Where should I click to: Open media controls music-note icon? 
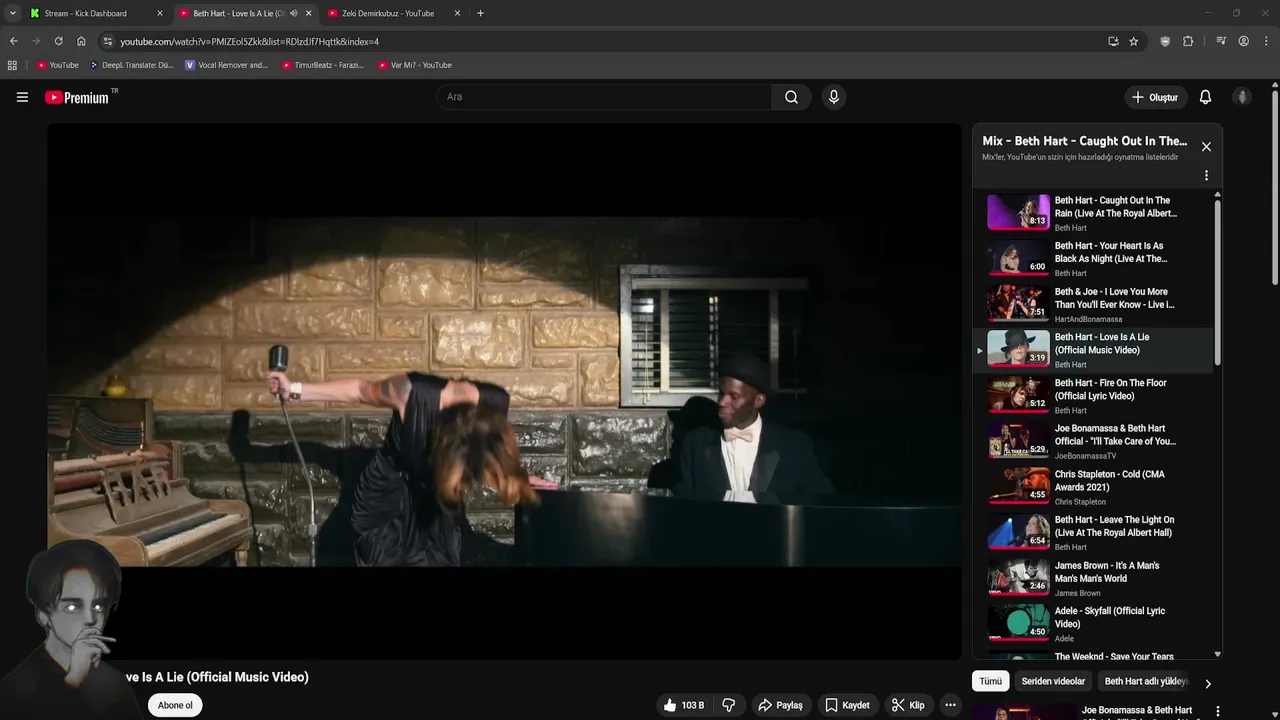click(x=1221, y=41)
